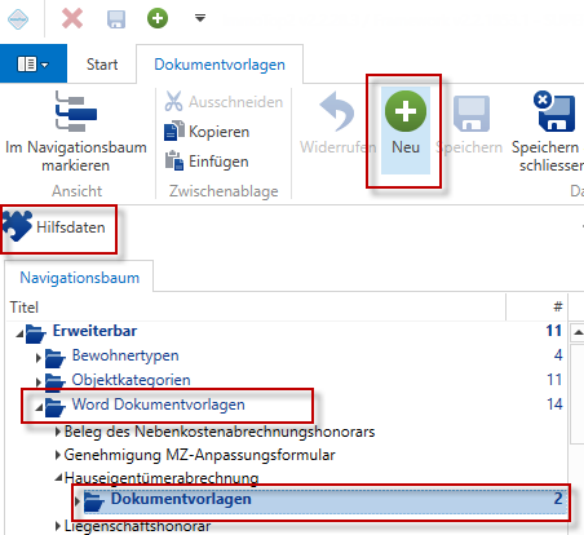Image resolution: width=584 pixels, height=535 pixels.
Task: Click the scrollbar up arrow in tree
Action: click(578, 332)
